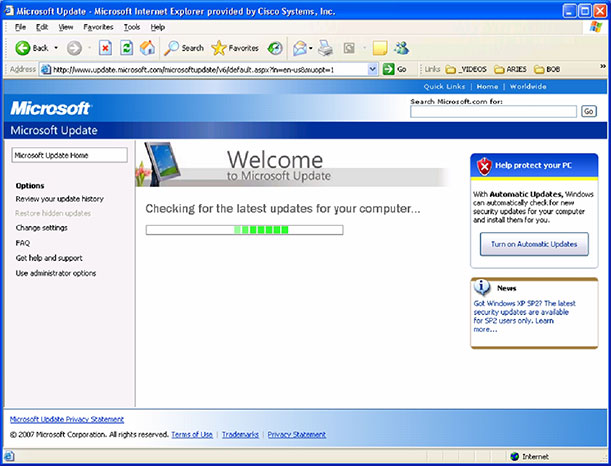Click inside the Search Microsoft.com field
Image resolution: width=611 pixels, height=466 pixels.
point(493,111)
